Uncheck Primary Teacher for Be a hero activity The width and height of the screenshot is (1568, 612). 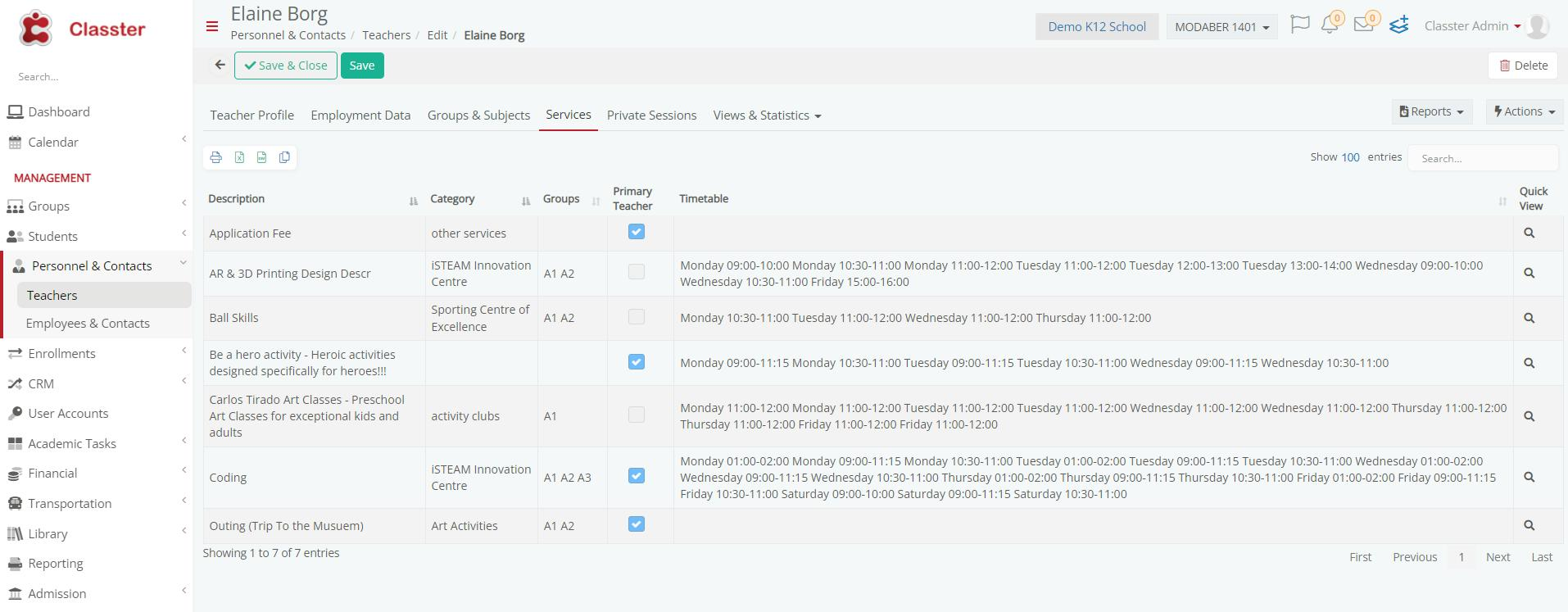637,362
